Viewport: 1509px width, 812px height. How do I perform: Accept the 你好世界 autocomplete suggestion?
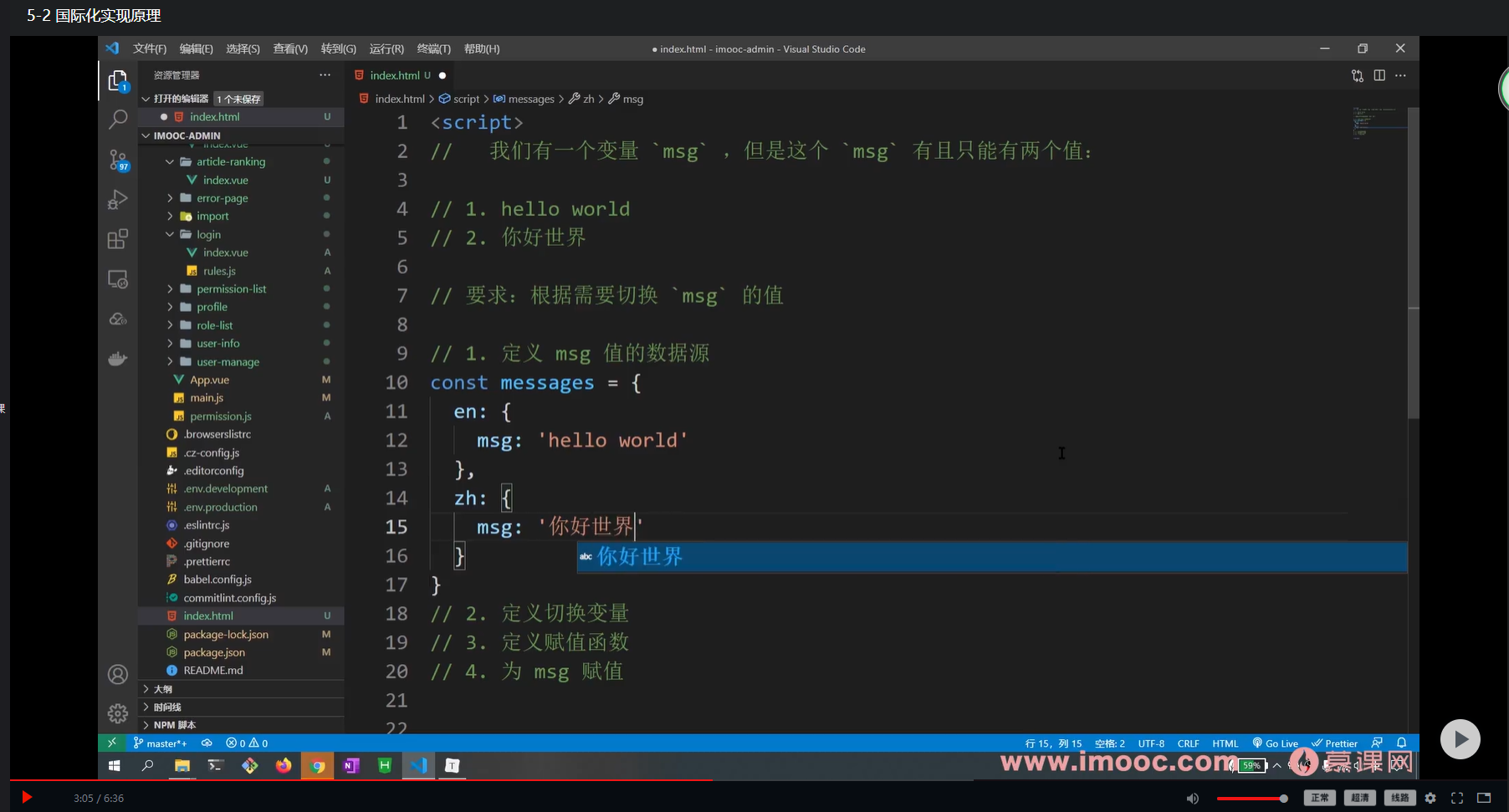[x=992, y=557]
